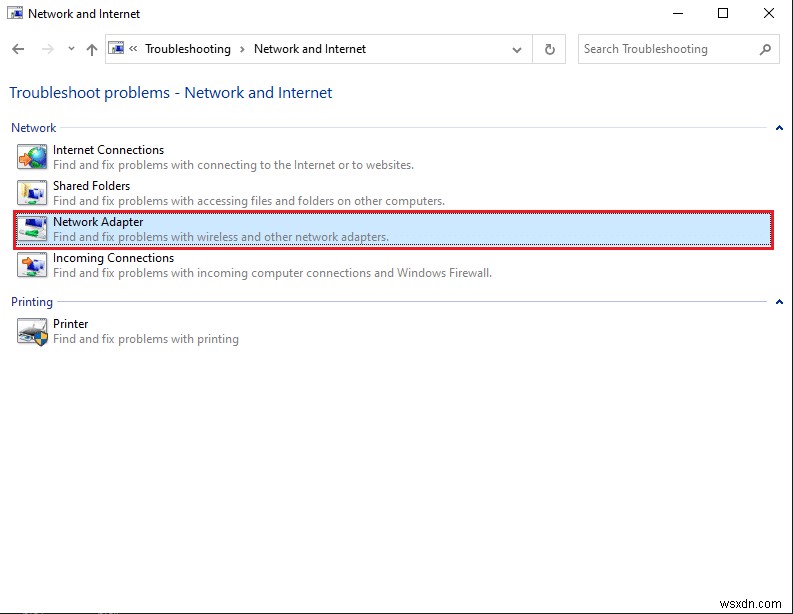Open the Internet Connections troubleshooter icon
This screenshot has height=614, width=793.
coord(32,157)
